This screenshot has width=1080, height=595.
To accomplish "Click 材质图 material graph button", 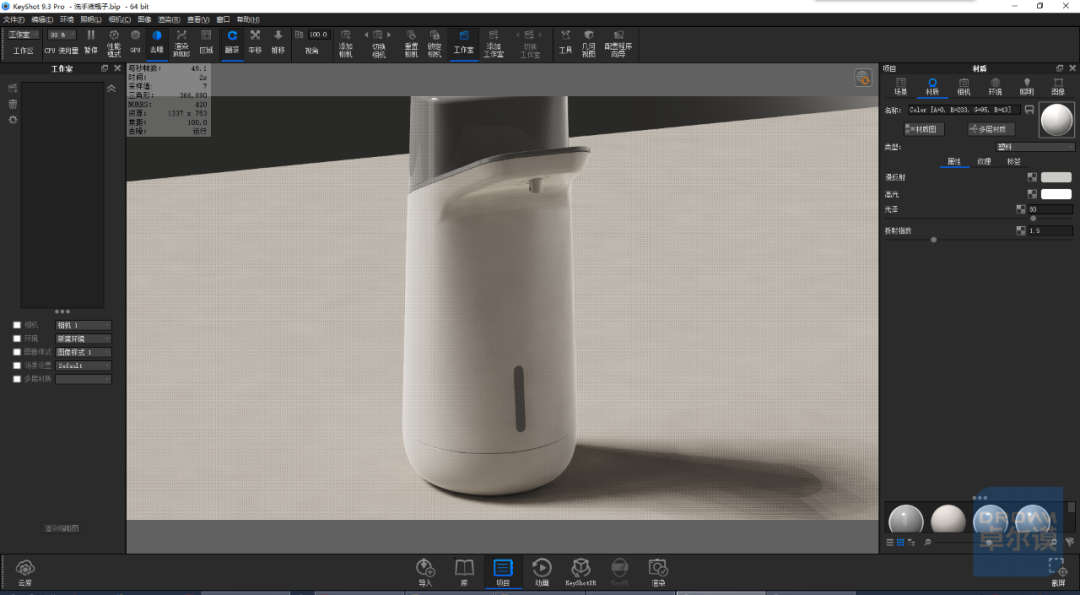I will coord(924,129).
